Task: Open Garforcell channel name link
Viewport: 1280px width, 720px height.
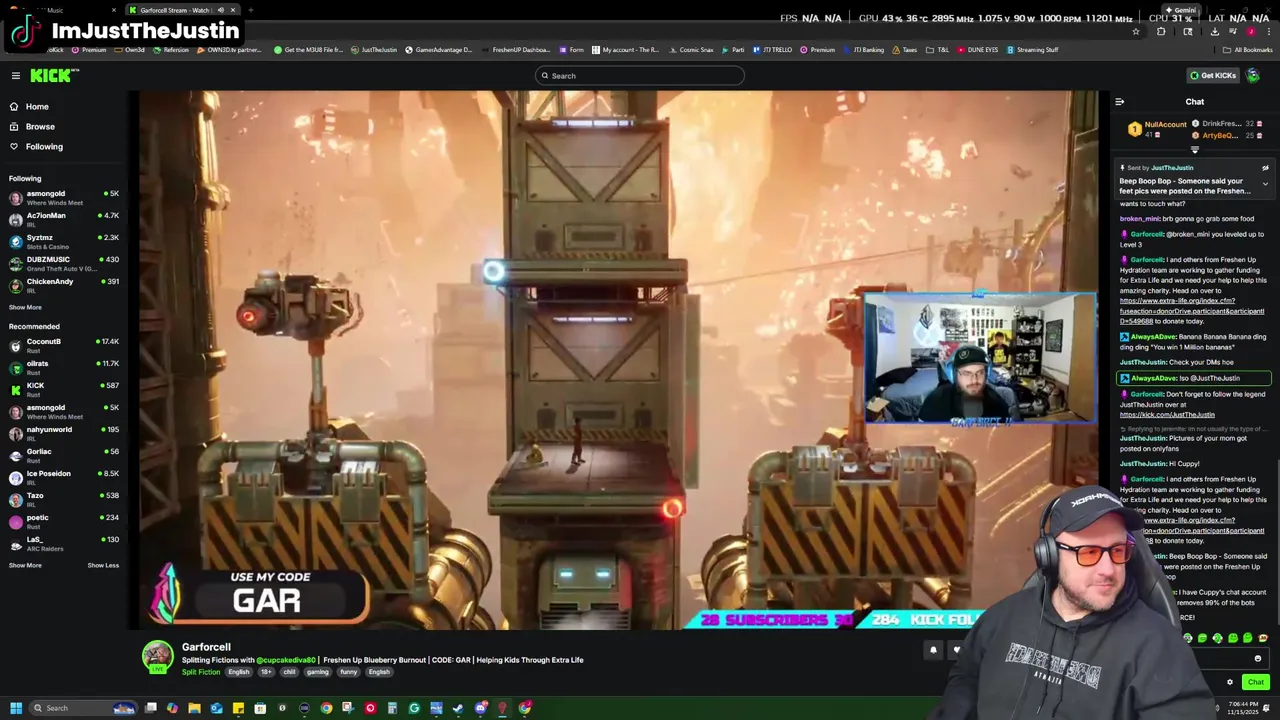Action: [x=206, y=647]
